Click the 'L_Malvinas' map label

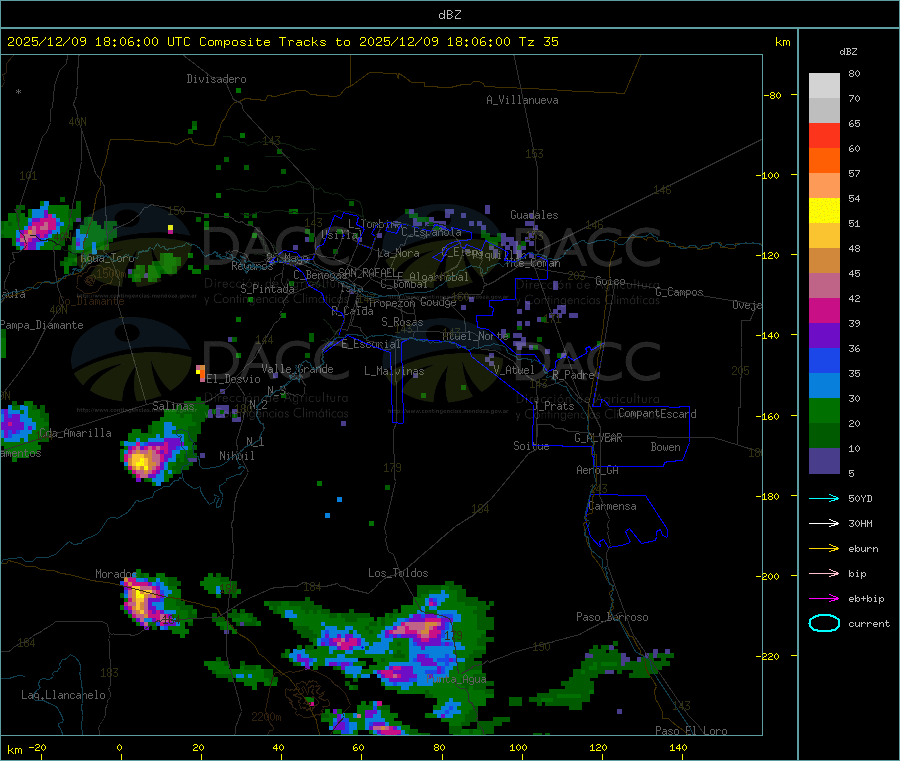(394, 371)
